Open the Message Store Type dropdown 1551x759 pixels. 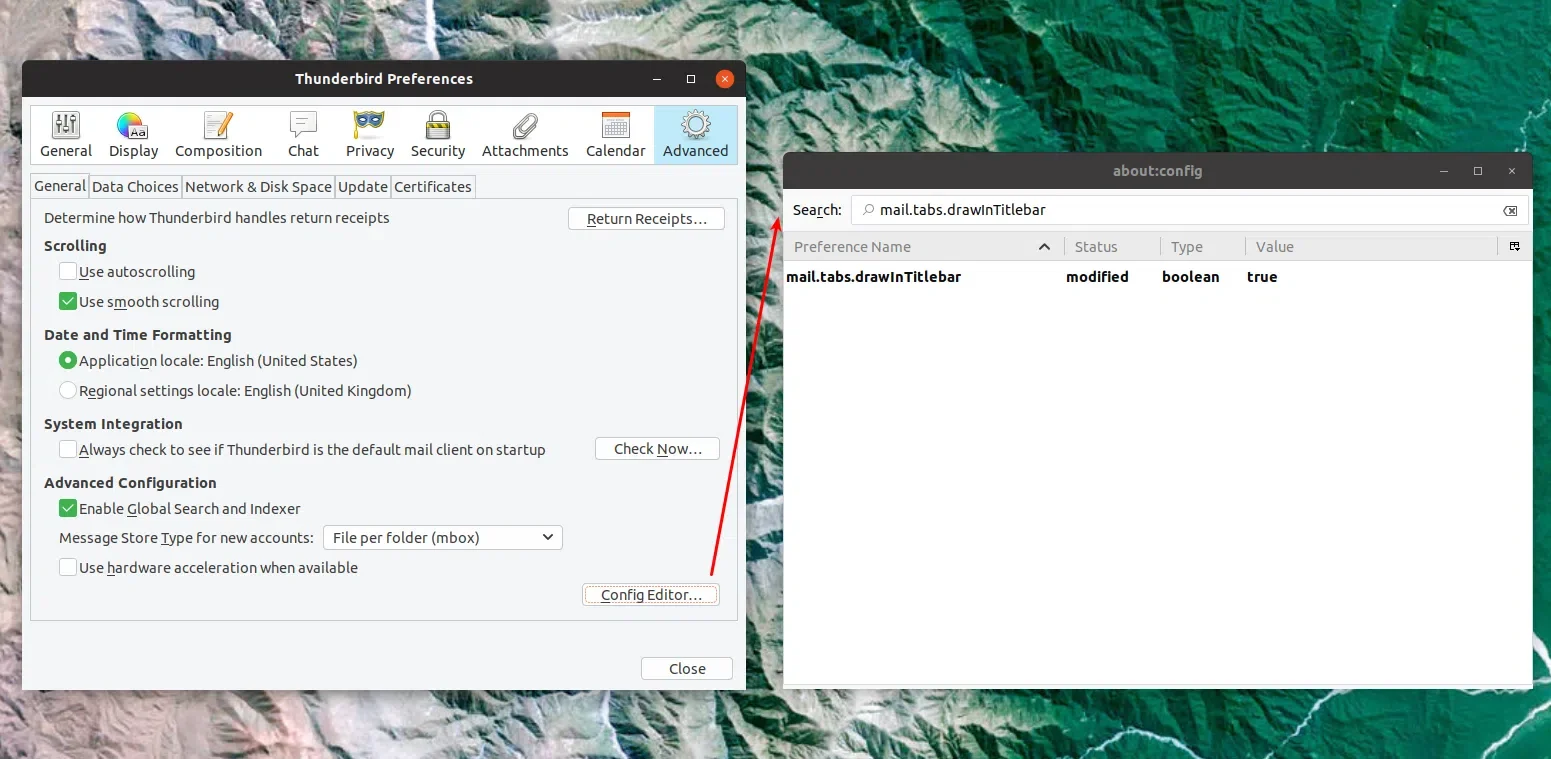point(443,537)
